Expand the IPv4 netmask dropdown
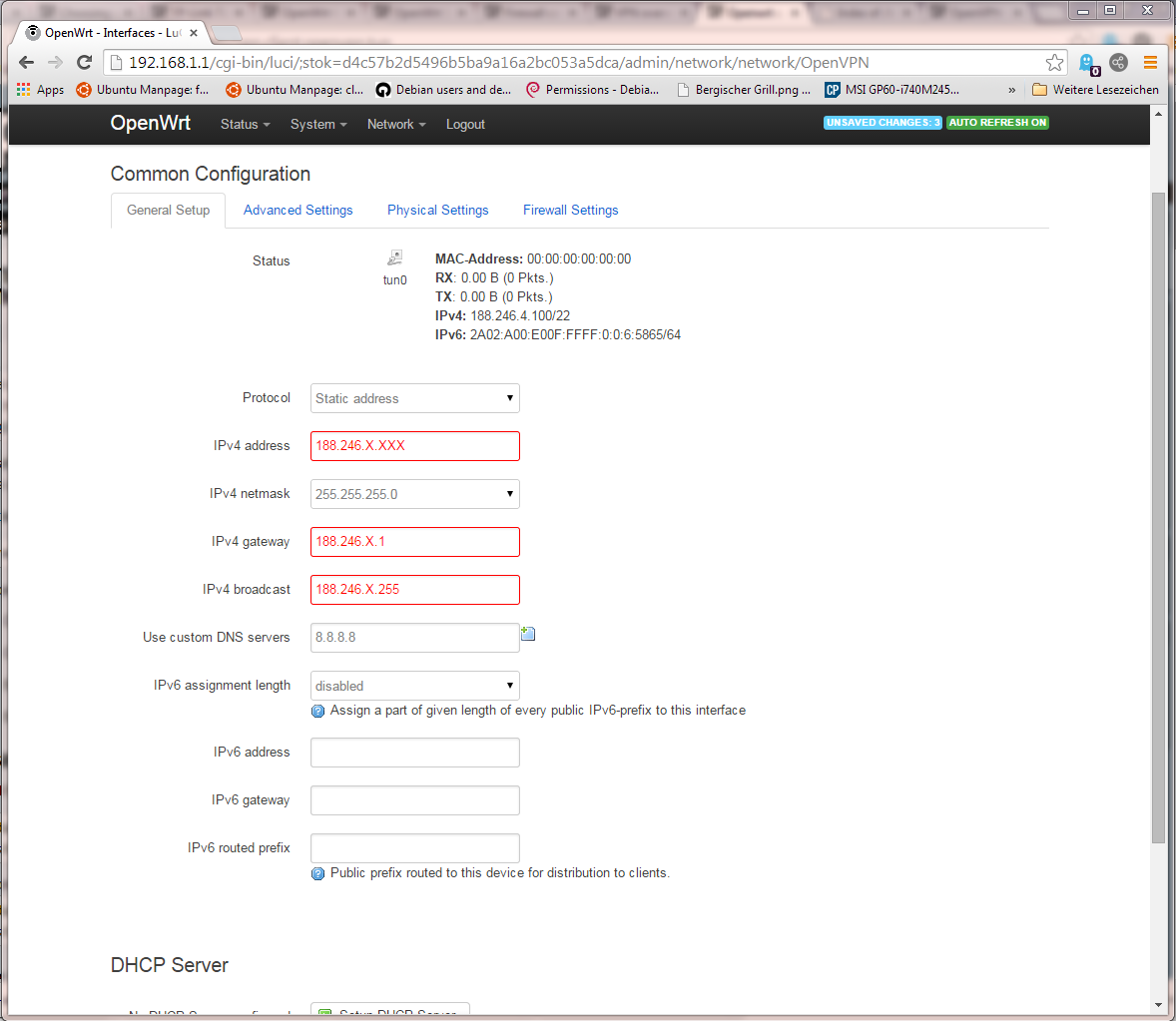The height and width of the screenshot is (1021, 1176). (414, 494)
